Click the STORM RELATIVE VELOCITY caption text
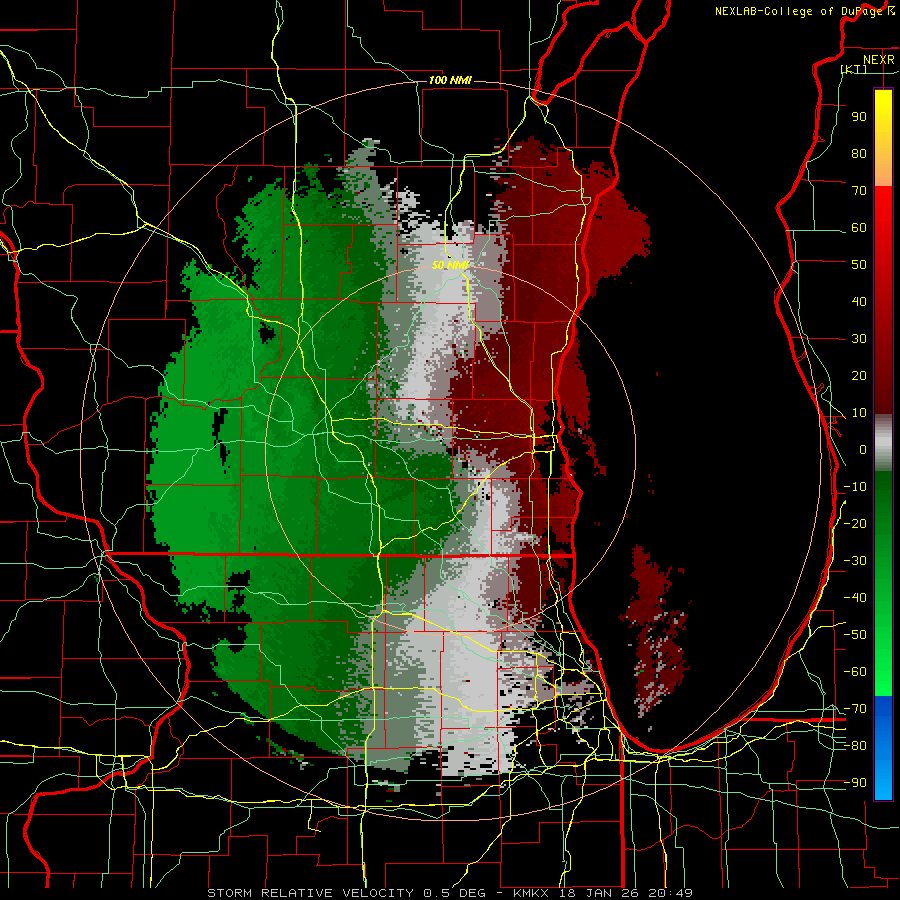900x900 pixels. tap(310, 893)
